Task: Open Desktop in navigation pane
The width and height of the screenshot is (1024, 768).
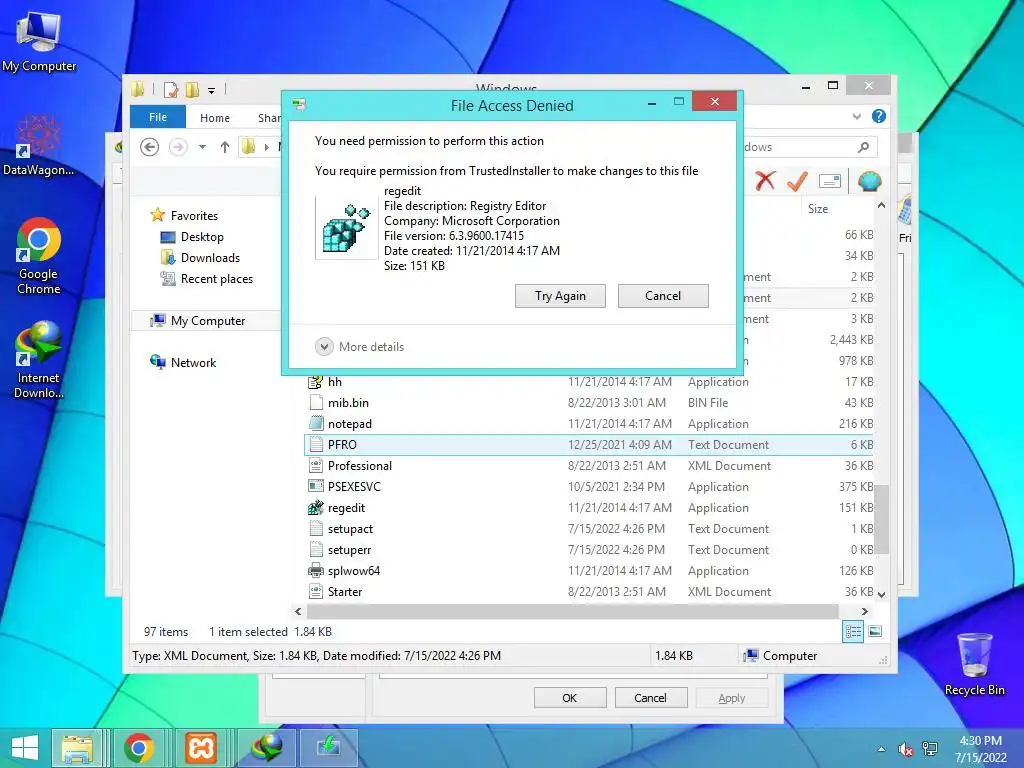Action: point(202,237)
